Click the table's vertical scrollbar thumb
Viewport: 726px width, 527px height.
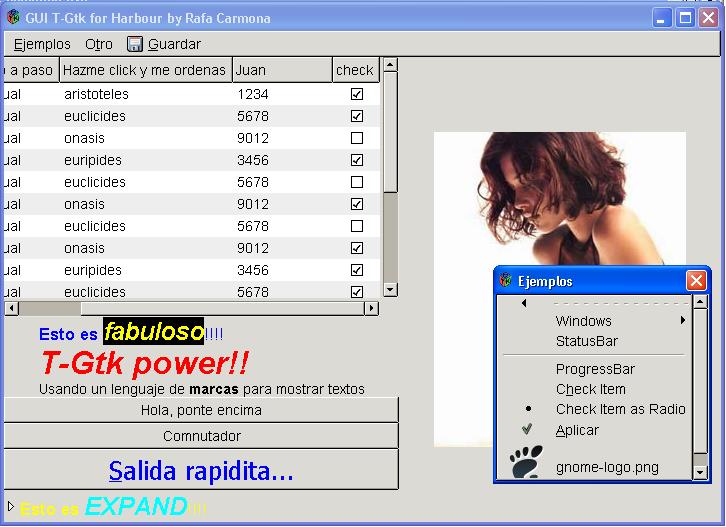(x=390, y=132)
